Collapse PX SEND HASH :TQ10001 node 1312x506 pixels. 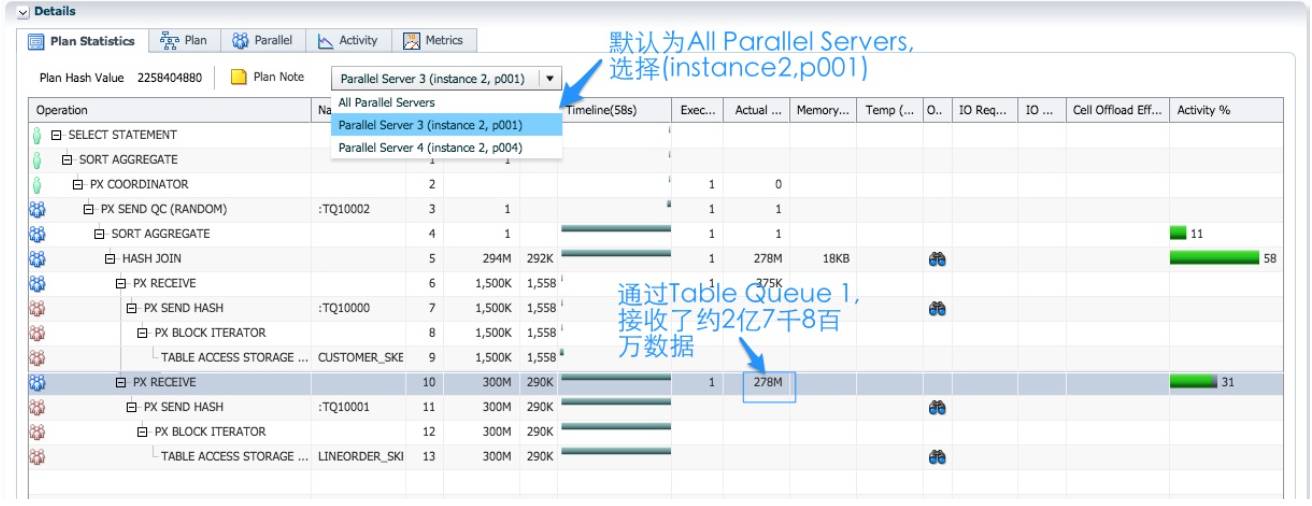(x=132, y=407)
